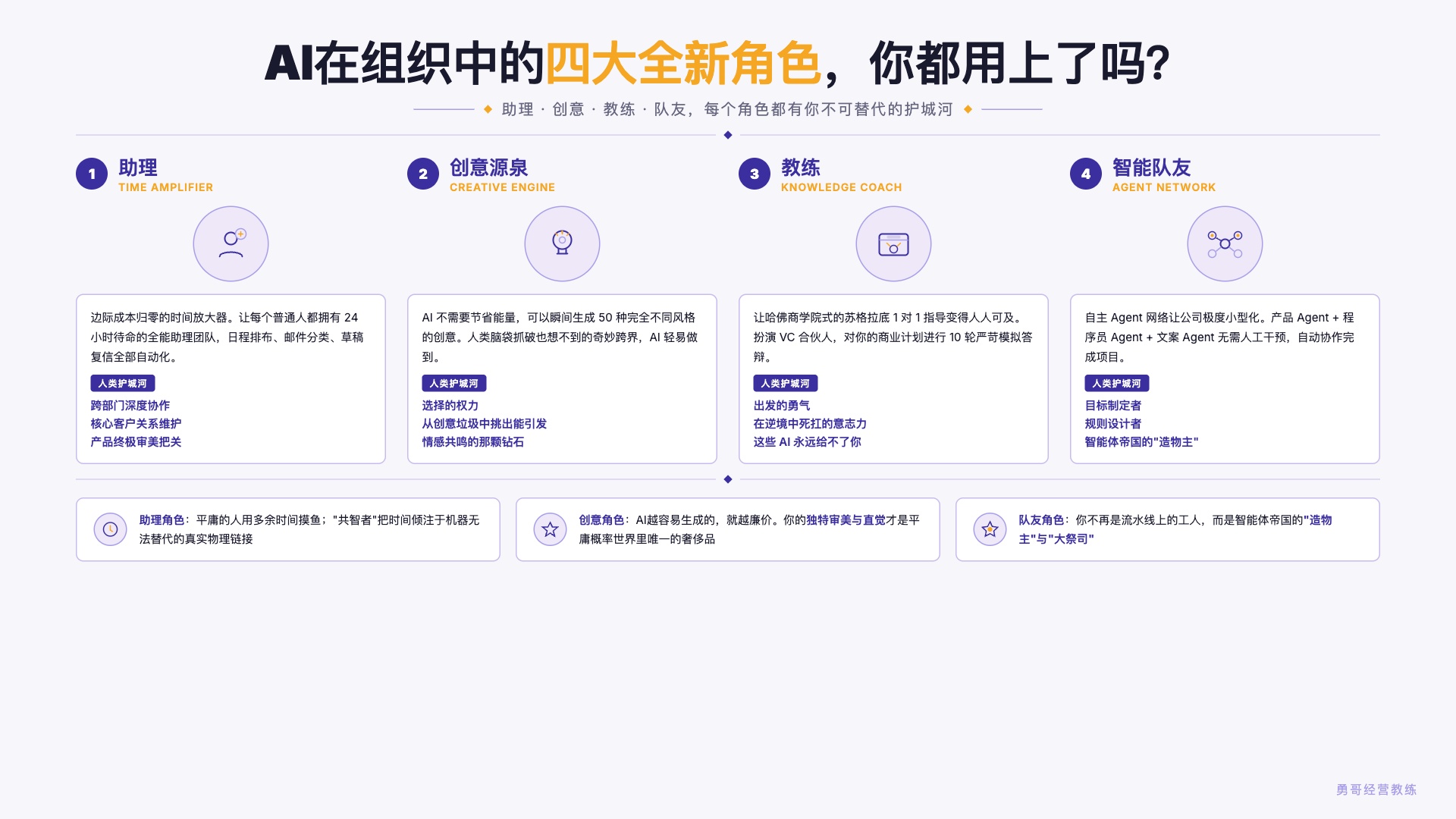The height and width of the screenshot is (819, 1456).
Task: Click the heading 智能队友
Action: pyautogui.click(x=1152, y=168)
